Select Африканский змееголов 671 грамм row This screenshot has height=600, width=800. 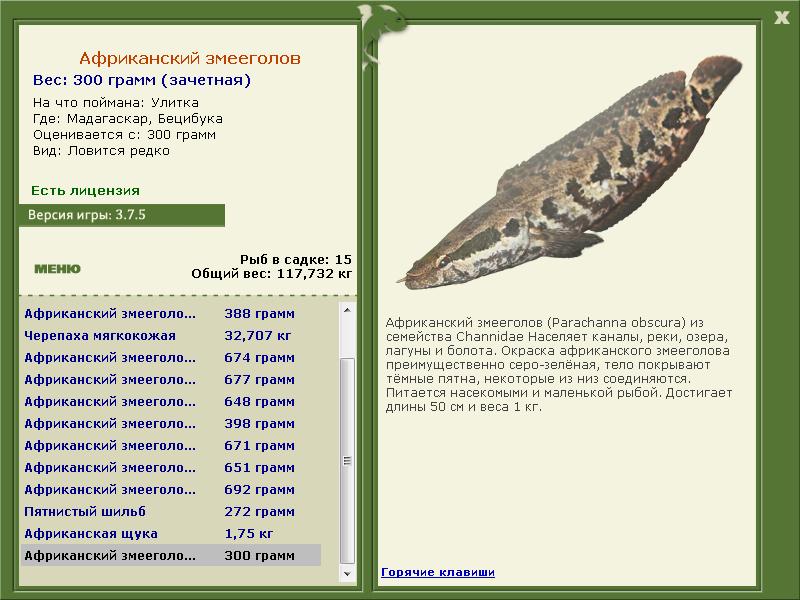[x=171, y=445]
